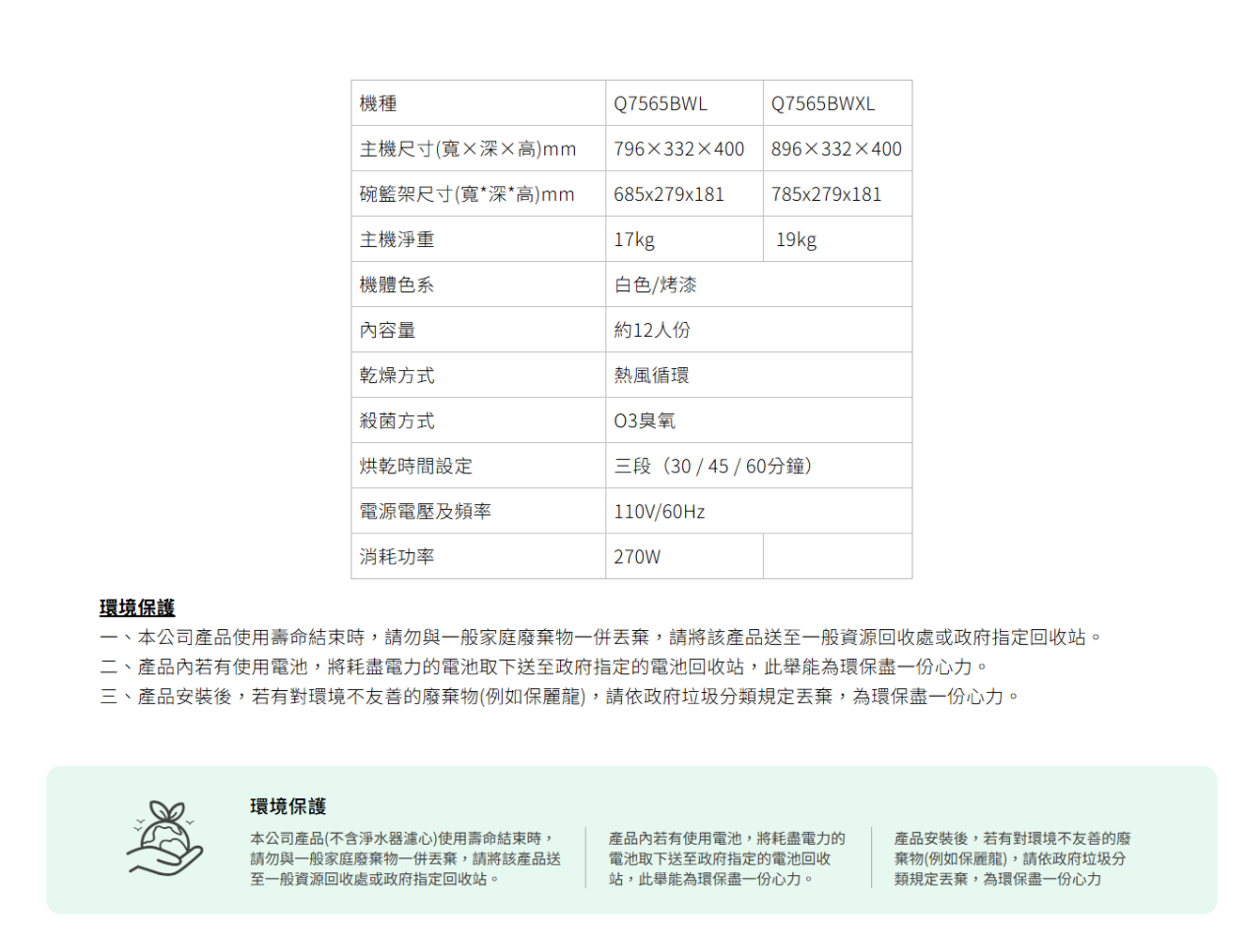Select the 19kg weight value
The image size is (1260, 952).
click(796, 239)
